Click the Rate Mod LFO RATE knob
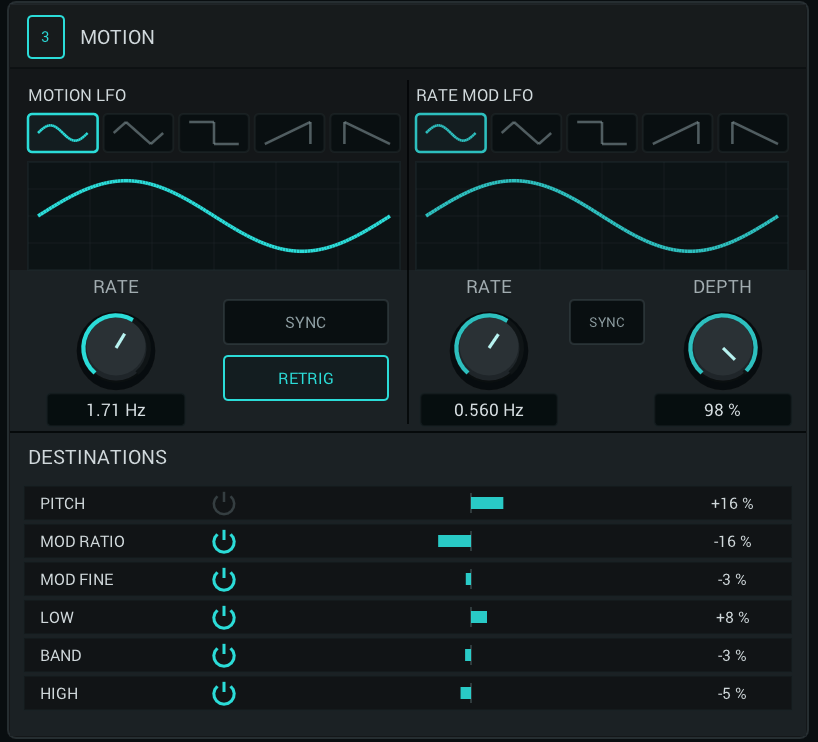Screen dimensions: 818x742 pyautogui.click(x=489, y=350)
